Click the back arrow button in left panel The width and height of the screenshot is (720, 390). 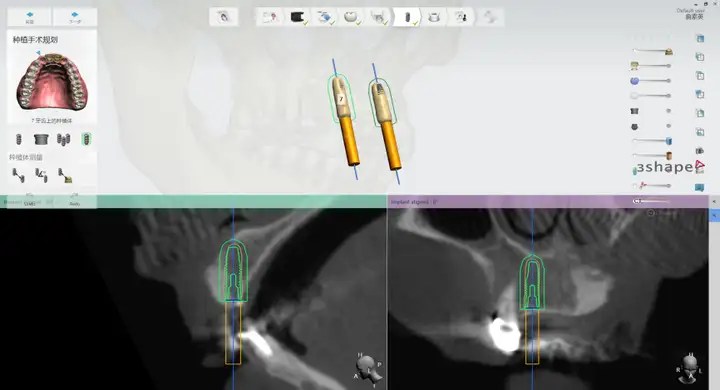(x=29, y=17)
